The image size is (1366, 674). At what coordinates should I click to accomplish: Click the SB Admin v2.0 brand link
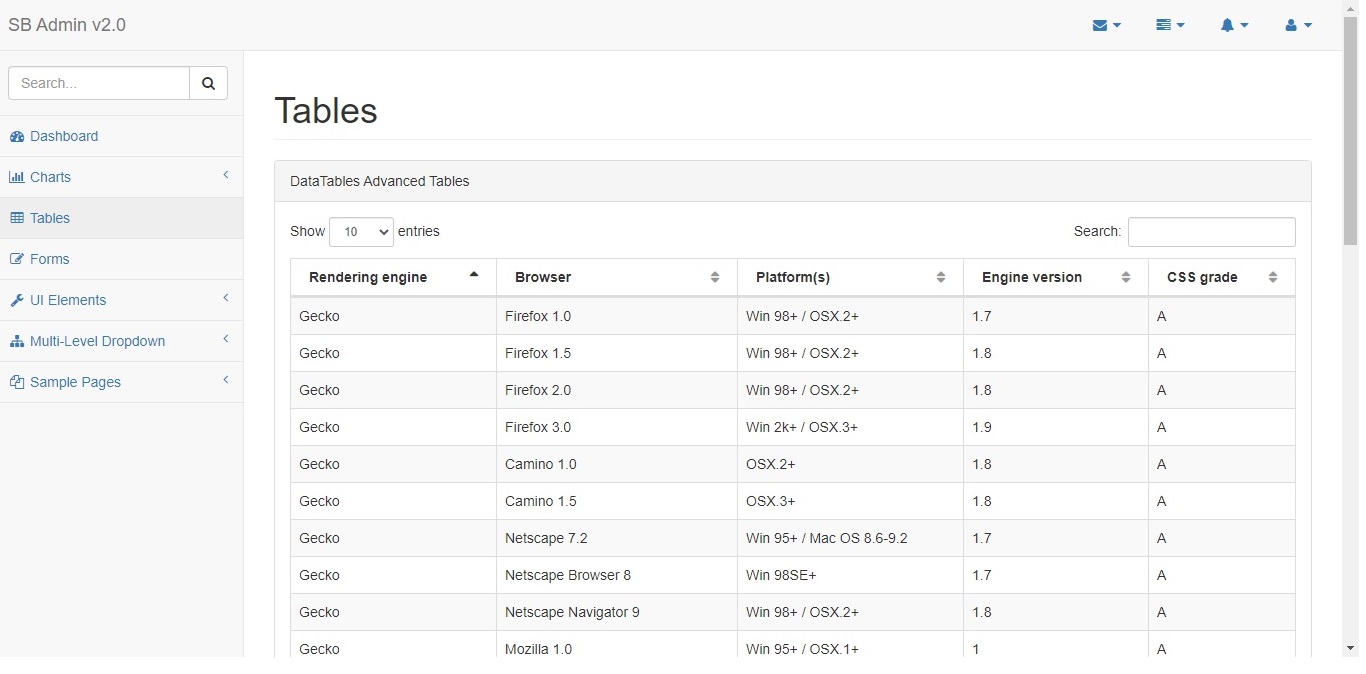66,24
